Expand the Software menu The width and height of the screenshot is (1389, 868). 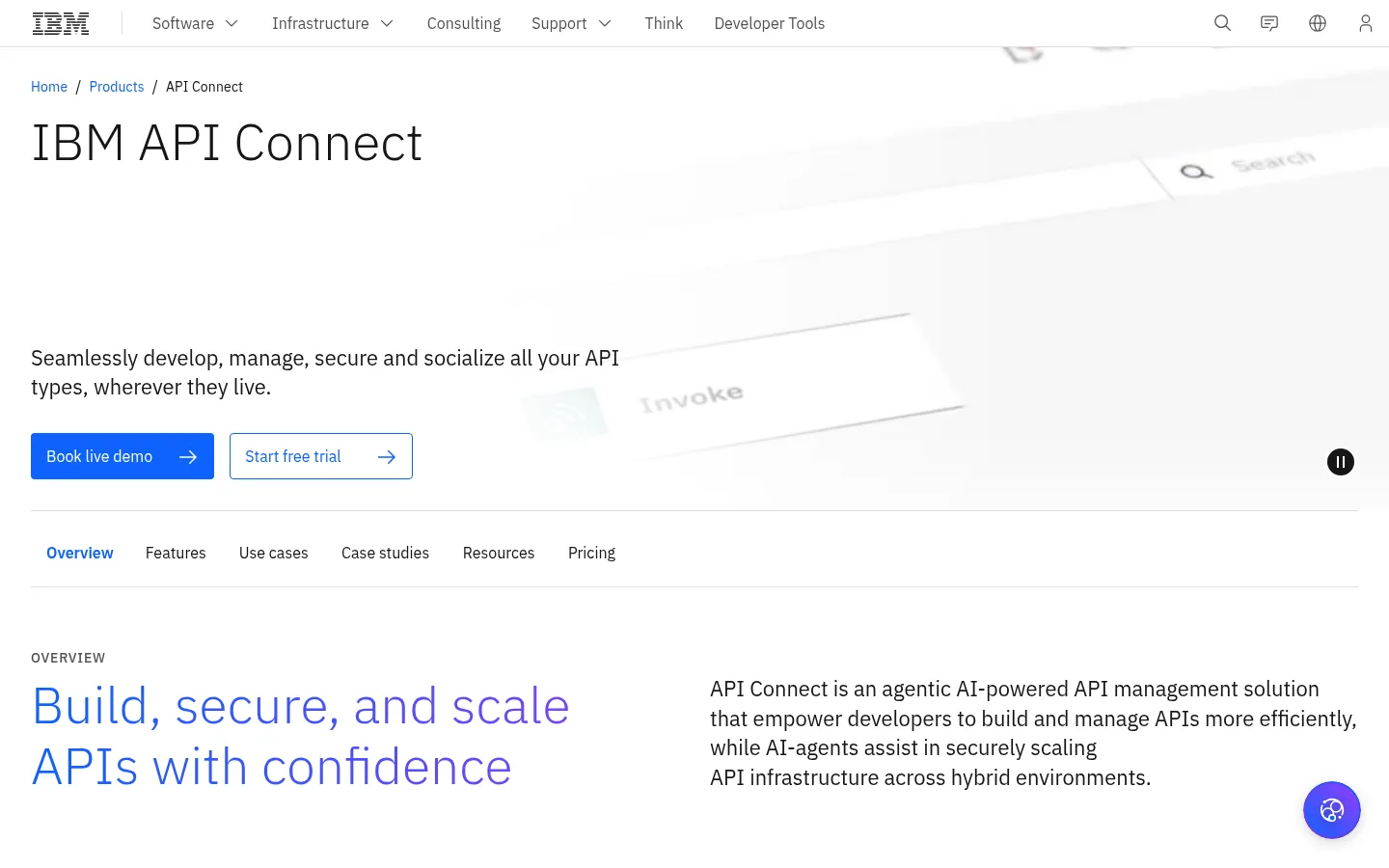click(195, 23)
